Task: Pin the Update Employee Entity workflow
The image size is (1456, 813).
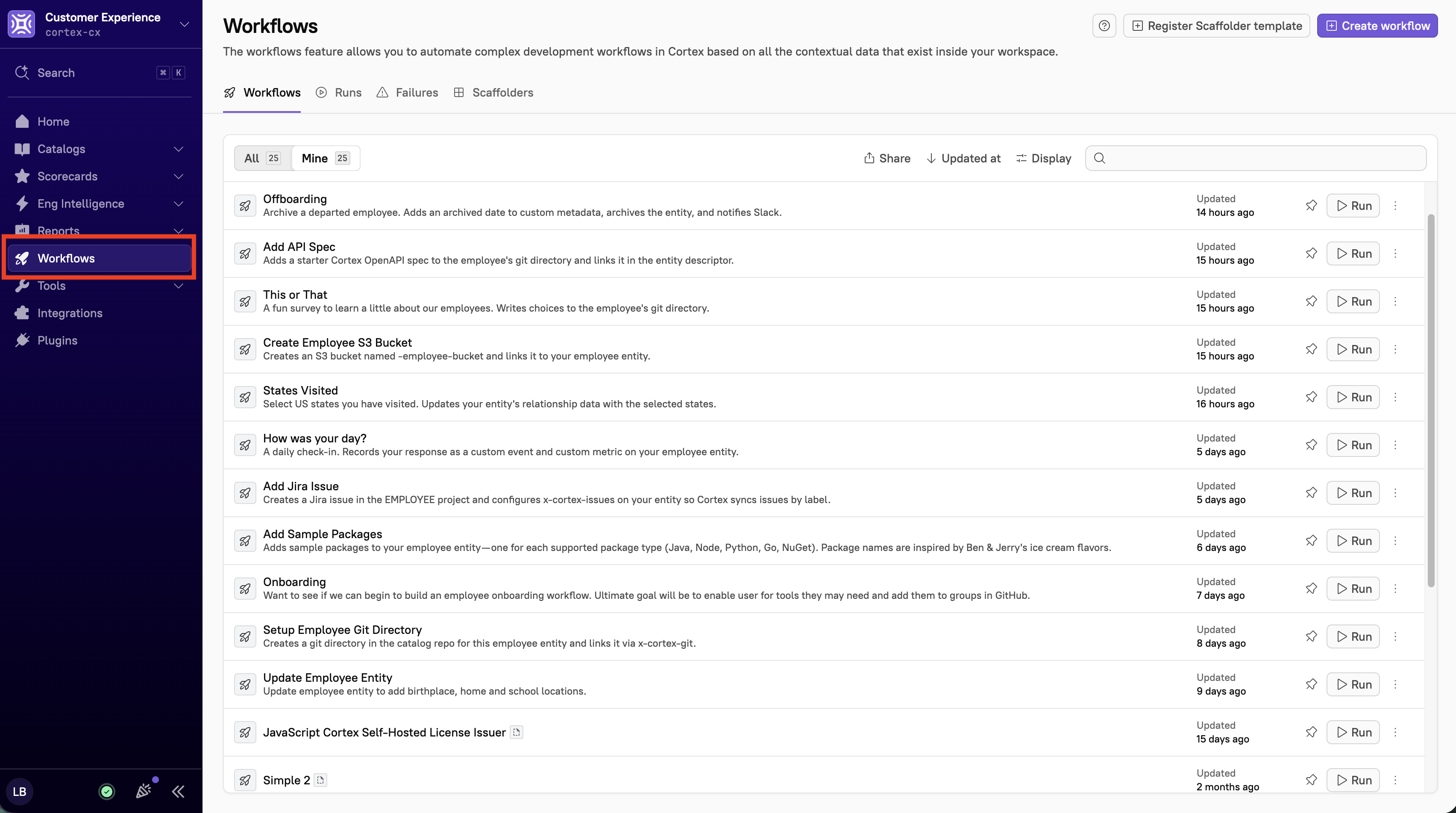Action: tap(1311, 684)
